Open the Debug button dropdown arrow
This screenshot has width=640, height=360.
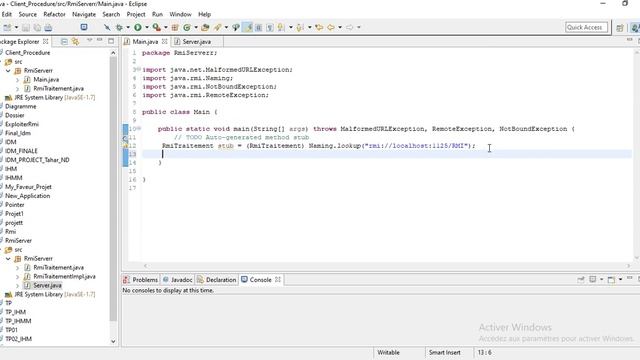click(128, 27)
